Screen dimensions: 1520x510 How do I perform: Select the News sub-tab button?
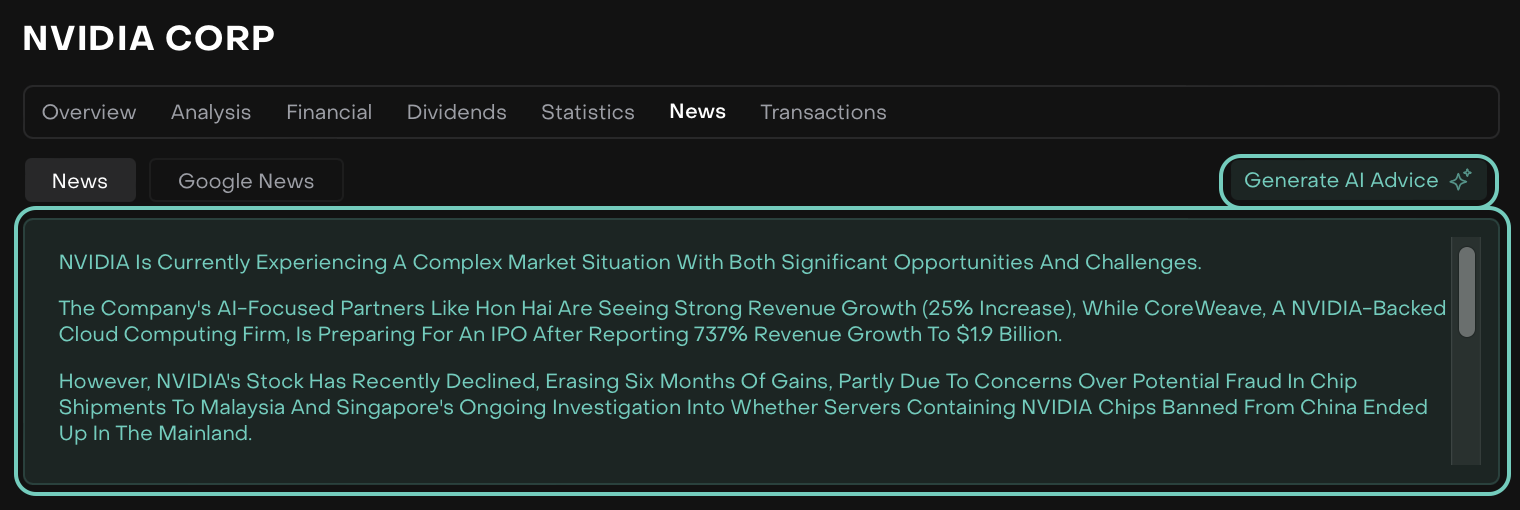[80, 181]
